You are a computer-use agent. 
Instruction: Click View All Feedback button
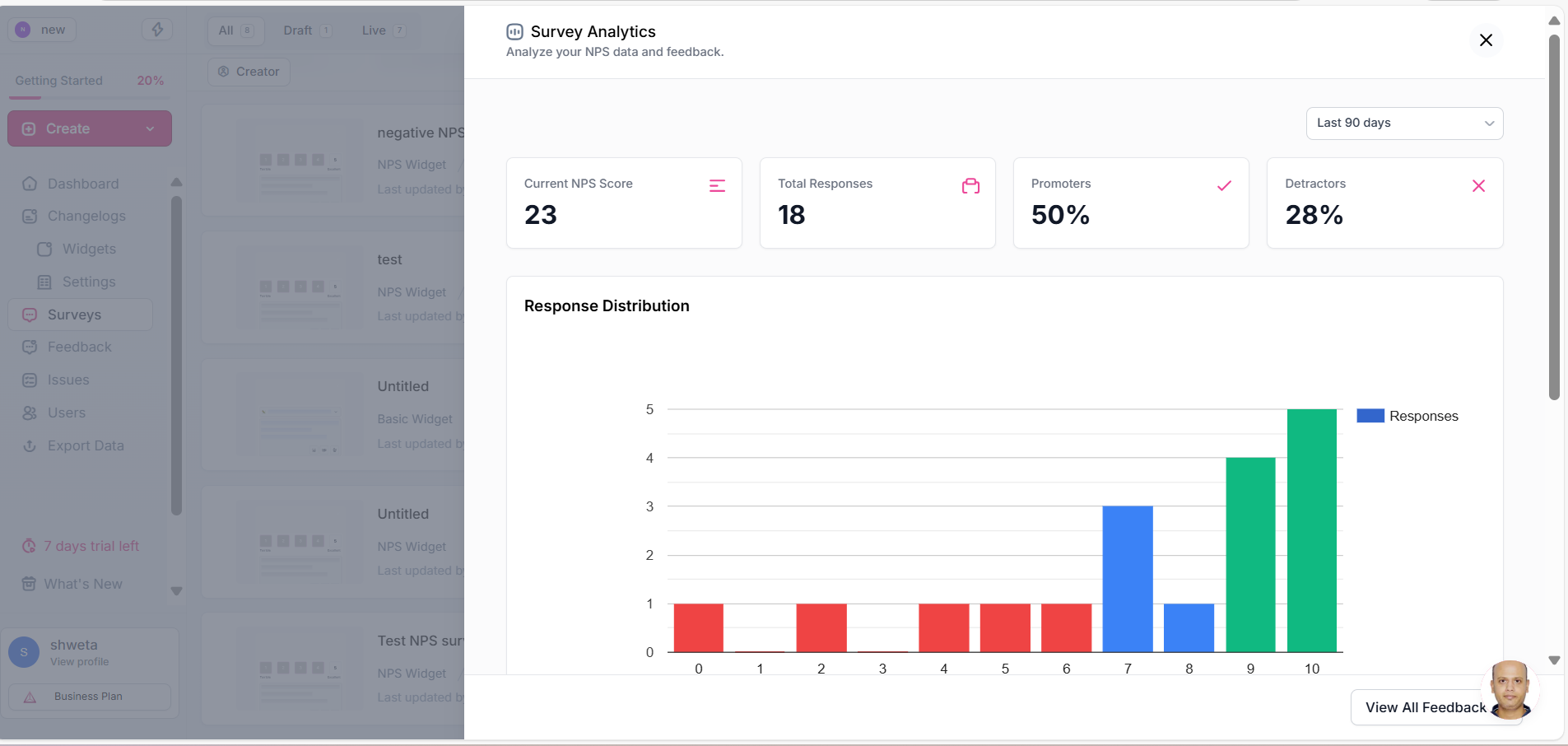click(1425, 707)
